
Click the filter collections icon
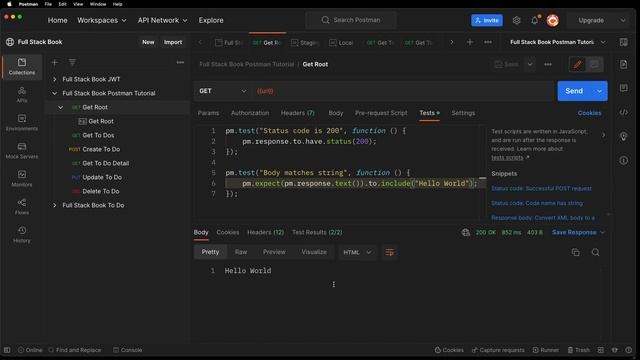72,62
